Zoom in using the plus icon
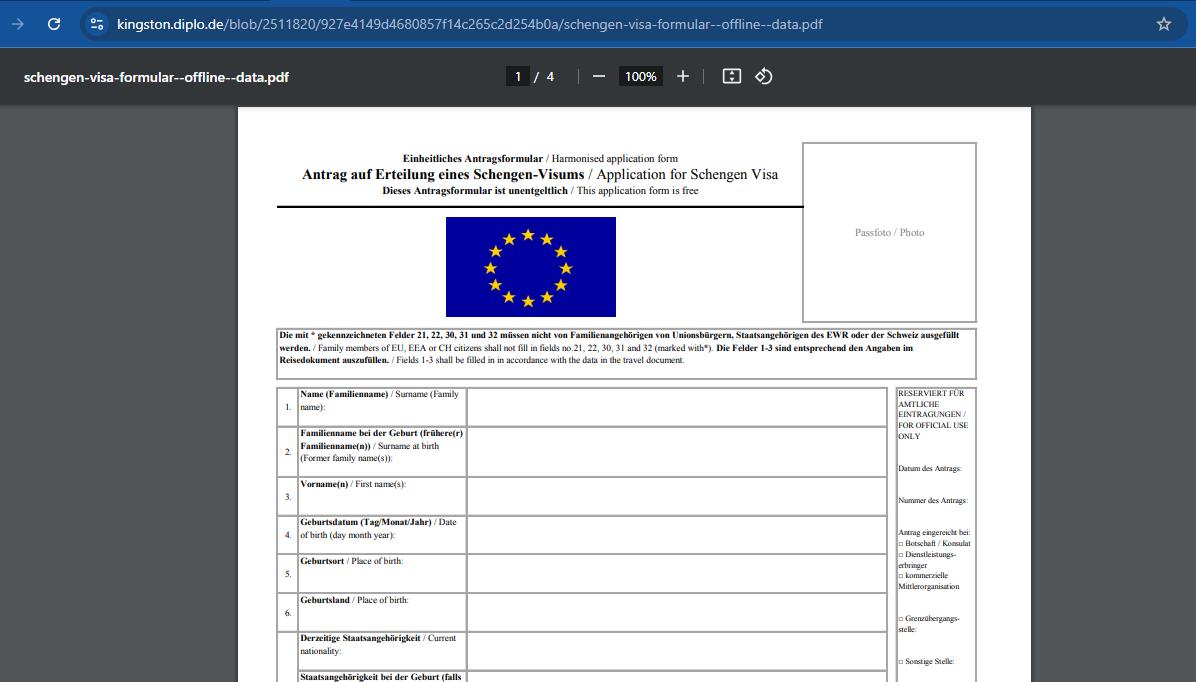 682,75
